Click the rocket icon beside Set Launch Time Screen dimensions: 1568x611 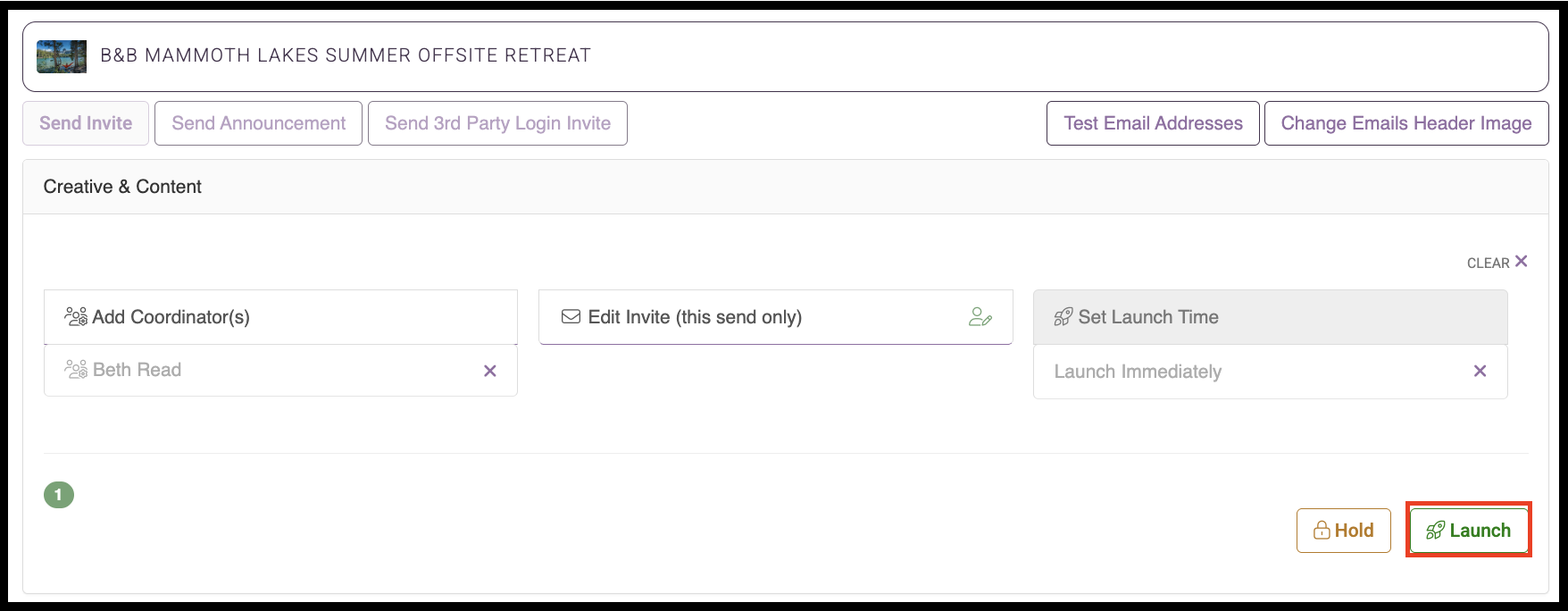coord(1063,317)
